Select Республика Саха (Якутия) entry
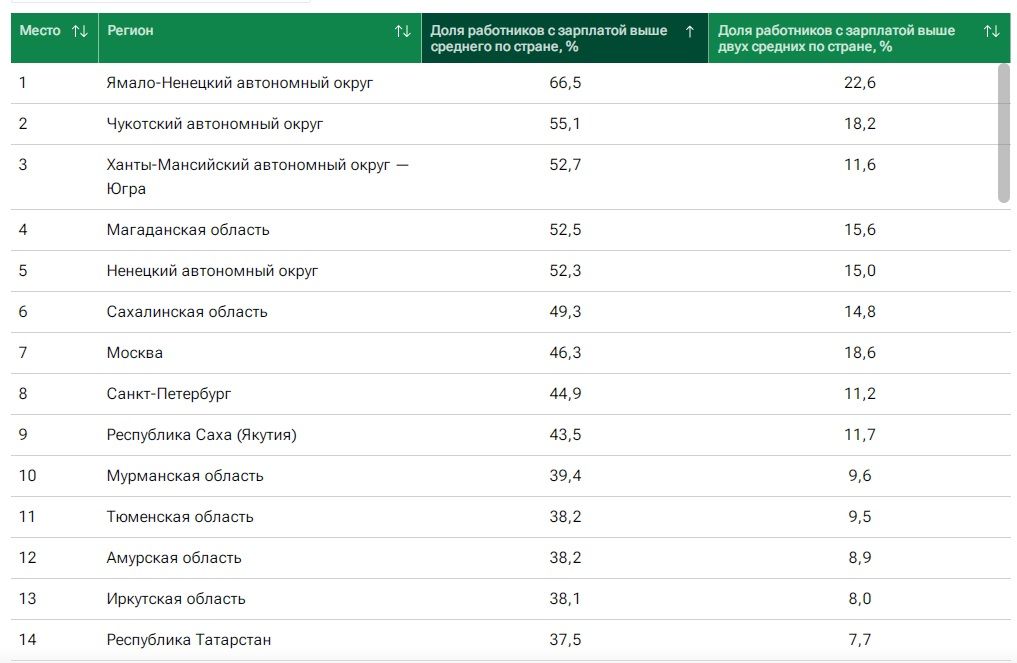 click(201, 435)
